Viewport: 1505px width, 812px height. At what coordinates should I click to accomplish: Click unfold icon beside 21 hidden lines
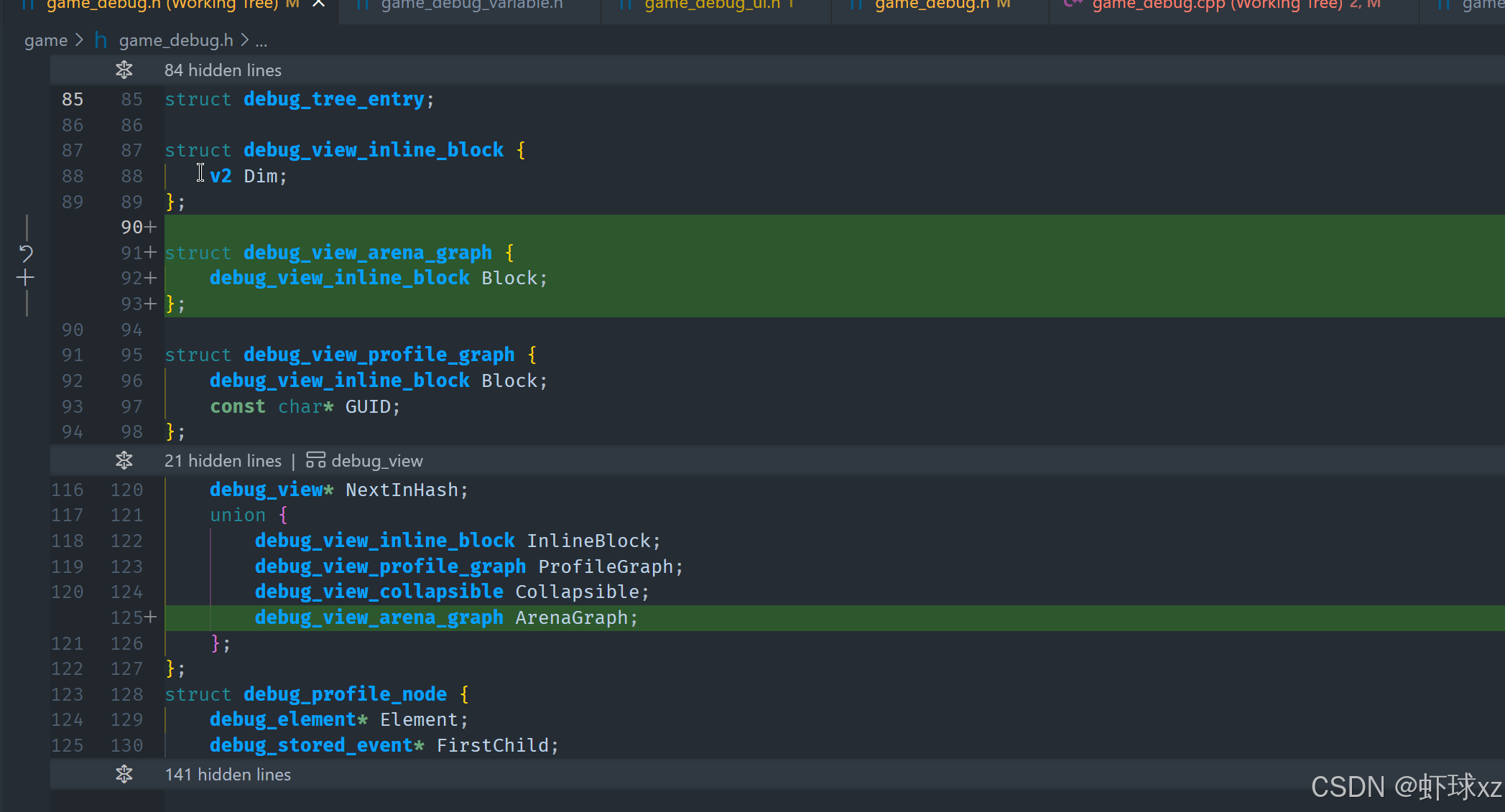tap(124, 461)
